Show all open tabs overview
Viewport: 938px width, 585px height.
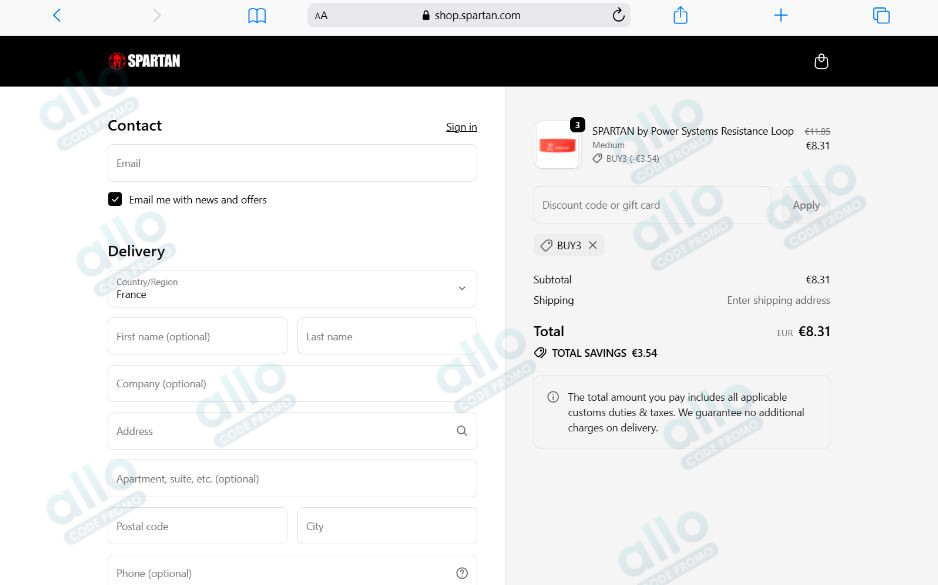point(881,15)
